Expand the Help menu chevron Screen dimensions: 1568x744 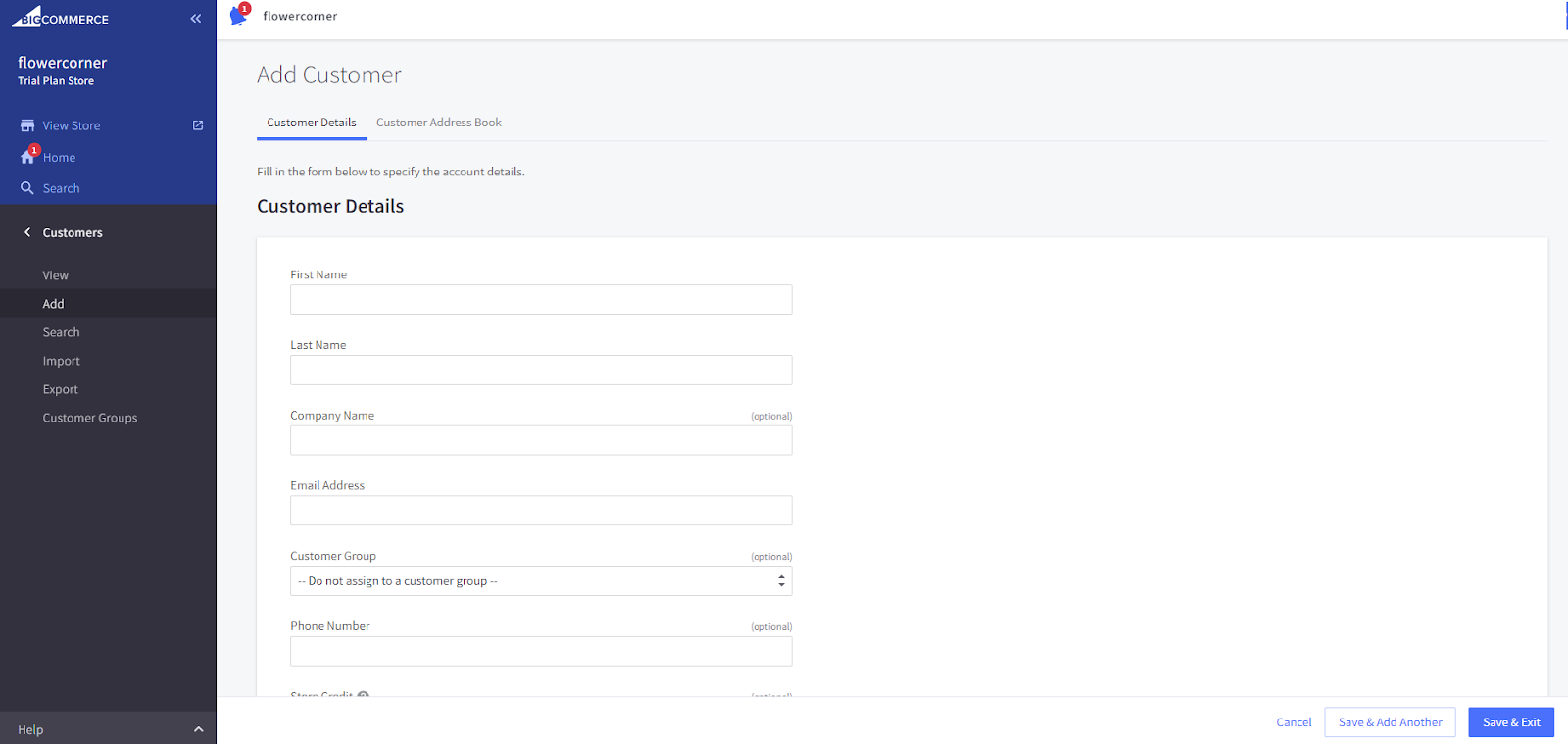click(x=199, y=729)
